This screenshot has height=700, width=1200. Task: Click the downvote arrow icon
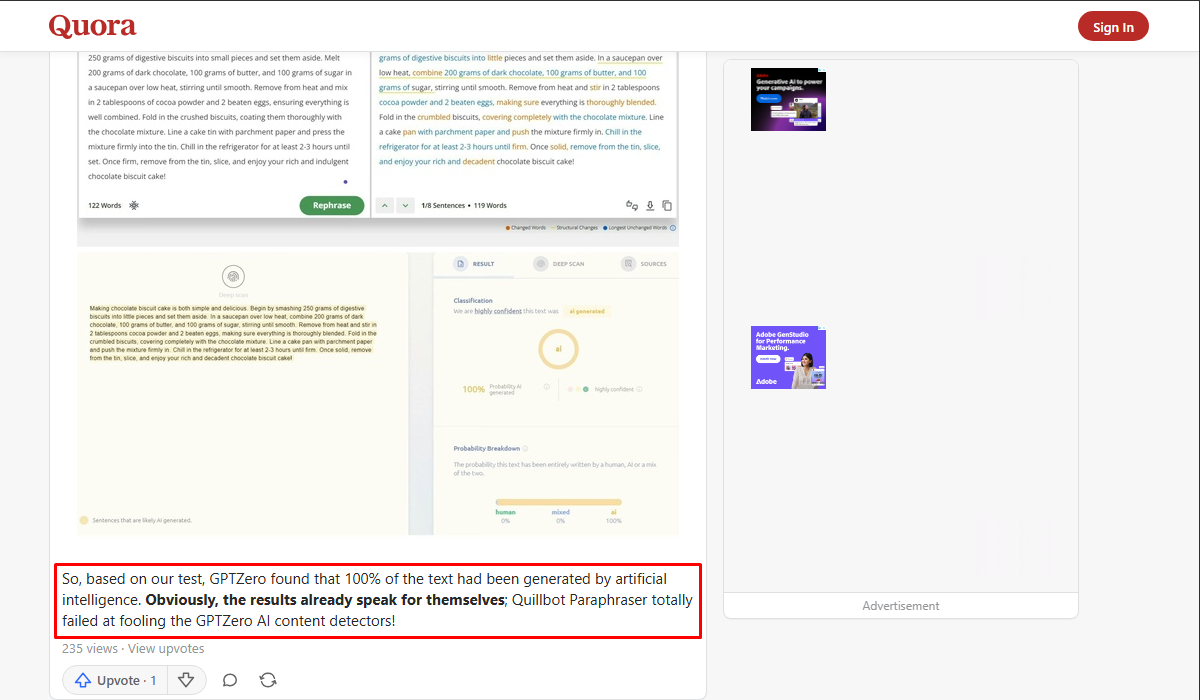coord(185,680)
